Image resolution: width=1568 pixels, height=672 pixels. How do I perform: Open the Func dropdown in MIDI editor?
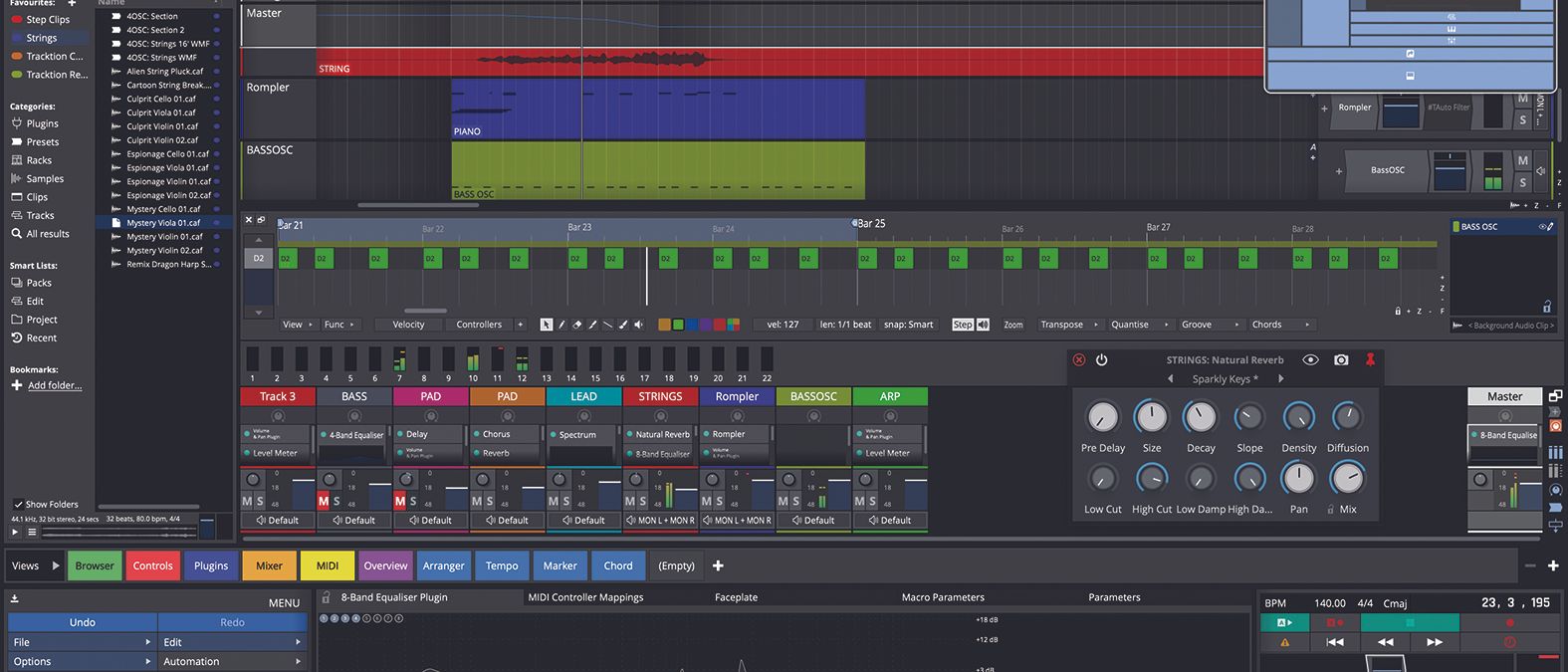[339, 325]
